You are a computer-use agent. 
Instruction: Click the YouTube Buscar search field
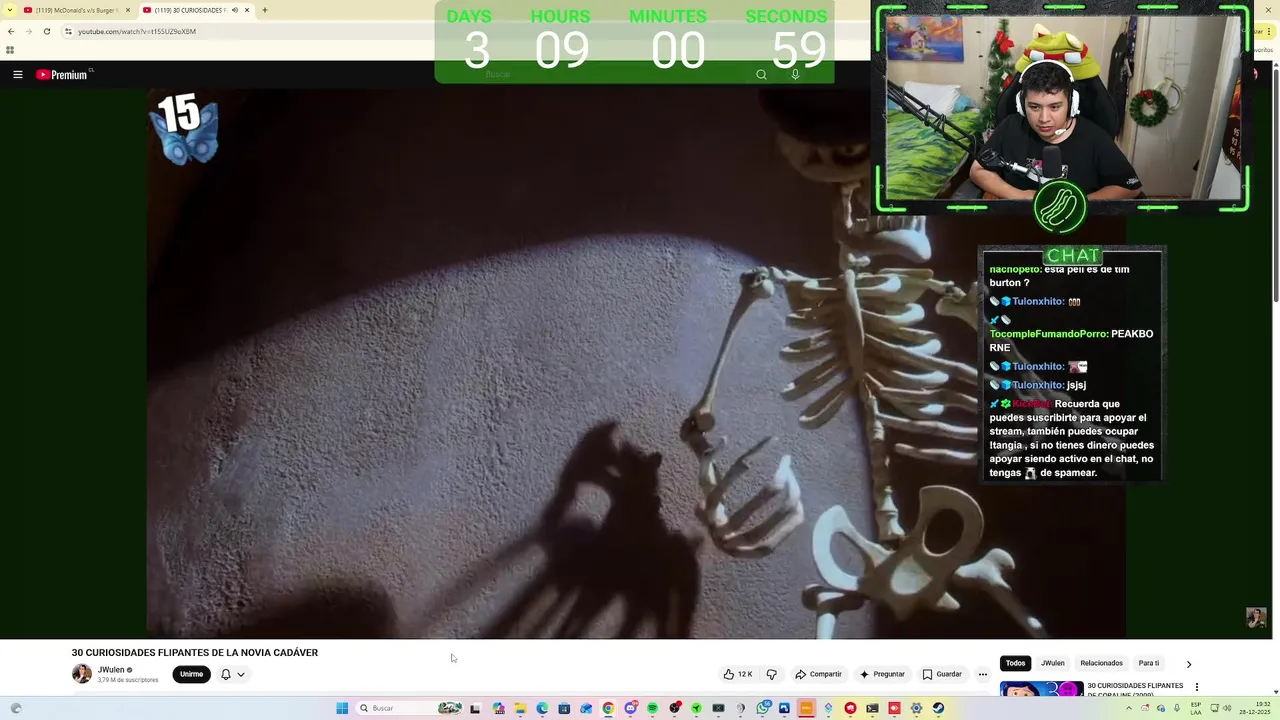(610, 74)
